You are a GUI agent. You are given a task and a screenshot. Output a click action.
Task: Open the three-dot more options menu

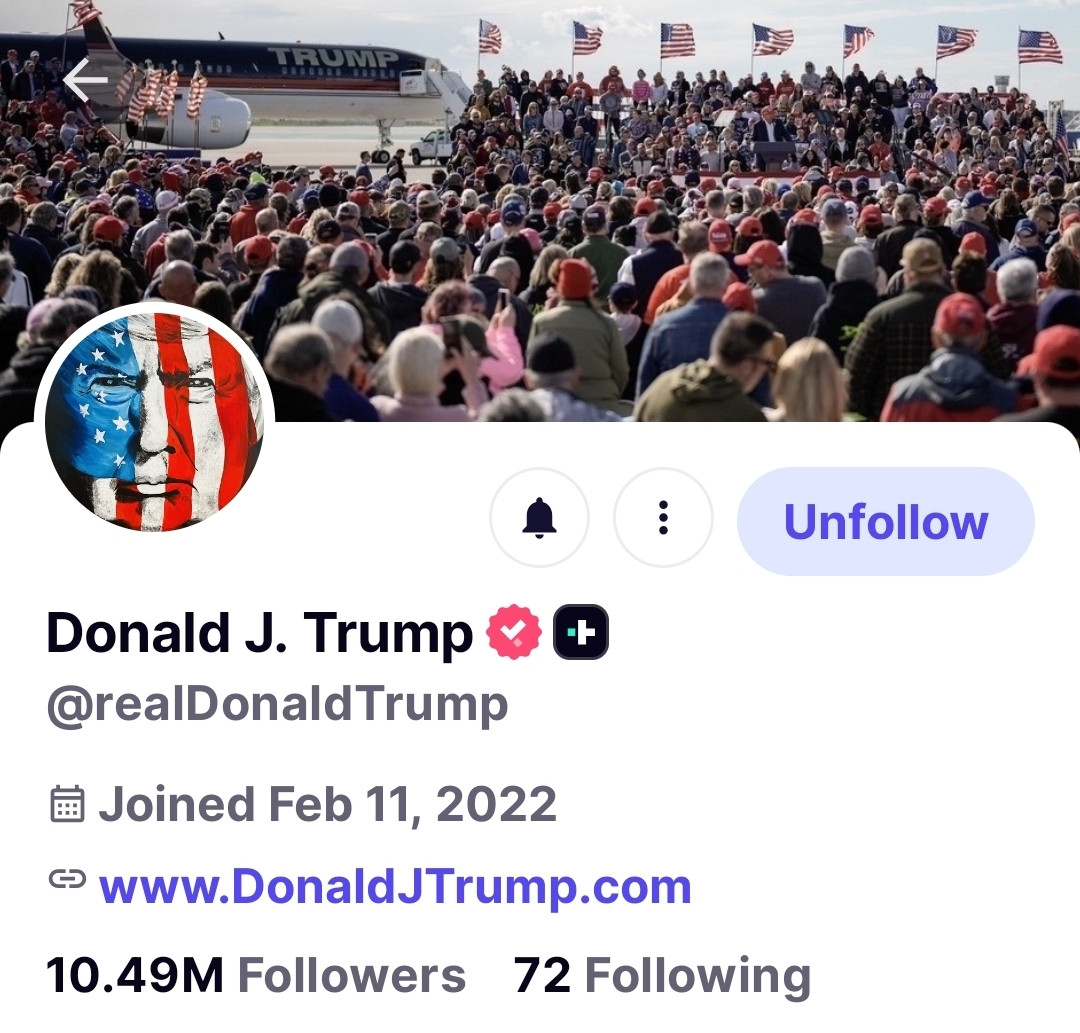click(x=663, y=518)
